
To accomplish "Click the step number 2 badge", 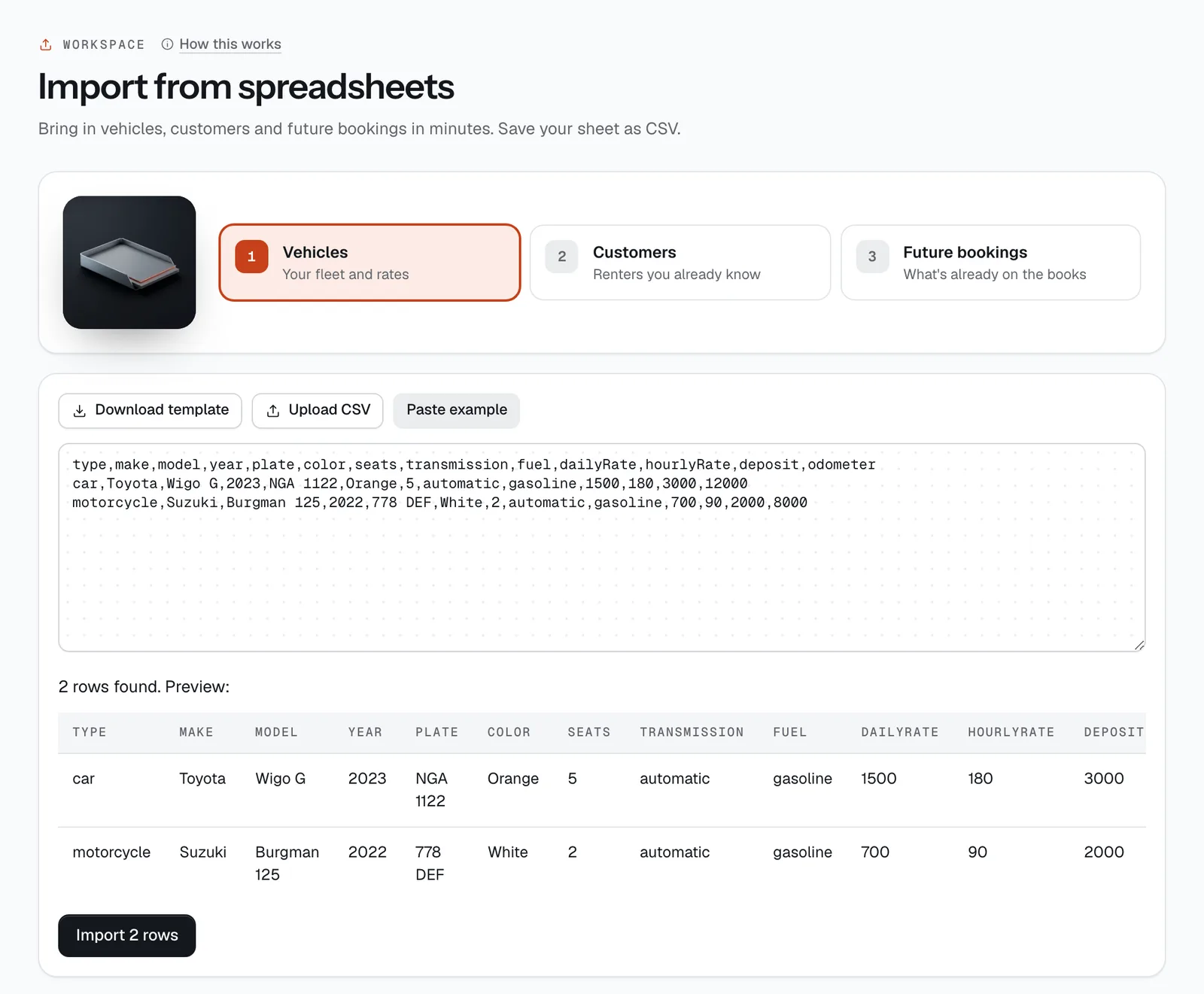I will point(562,257).
